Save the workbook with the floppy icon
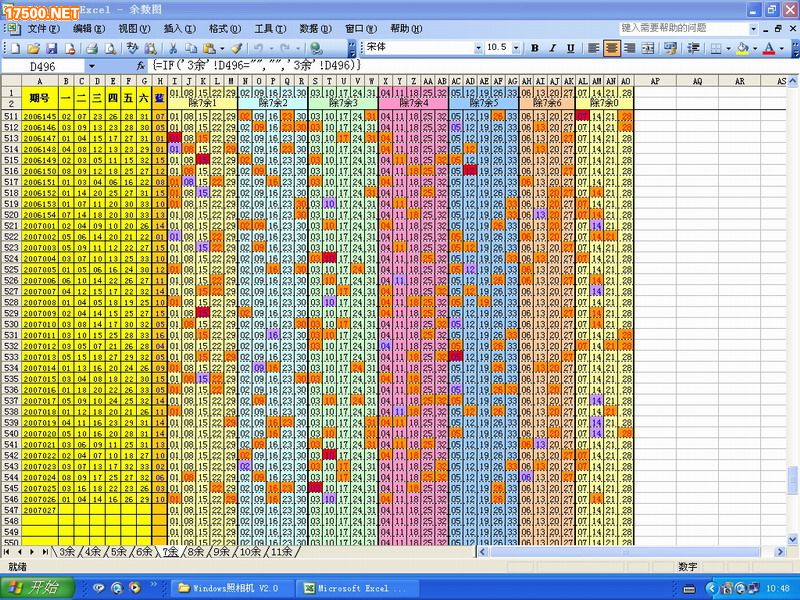 [x=52, y=48]
